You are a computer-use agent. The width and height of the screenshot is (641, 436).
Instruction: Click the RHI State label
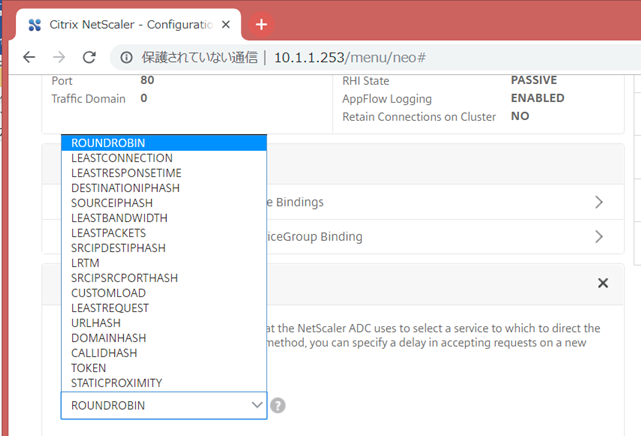coord(365,81)
